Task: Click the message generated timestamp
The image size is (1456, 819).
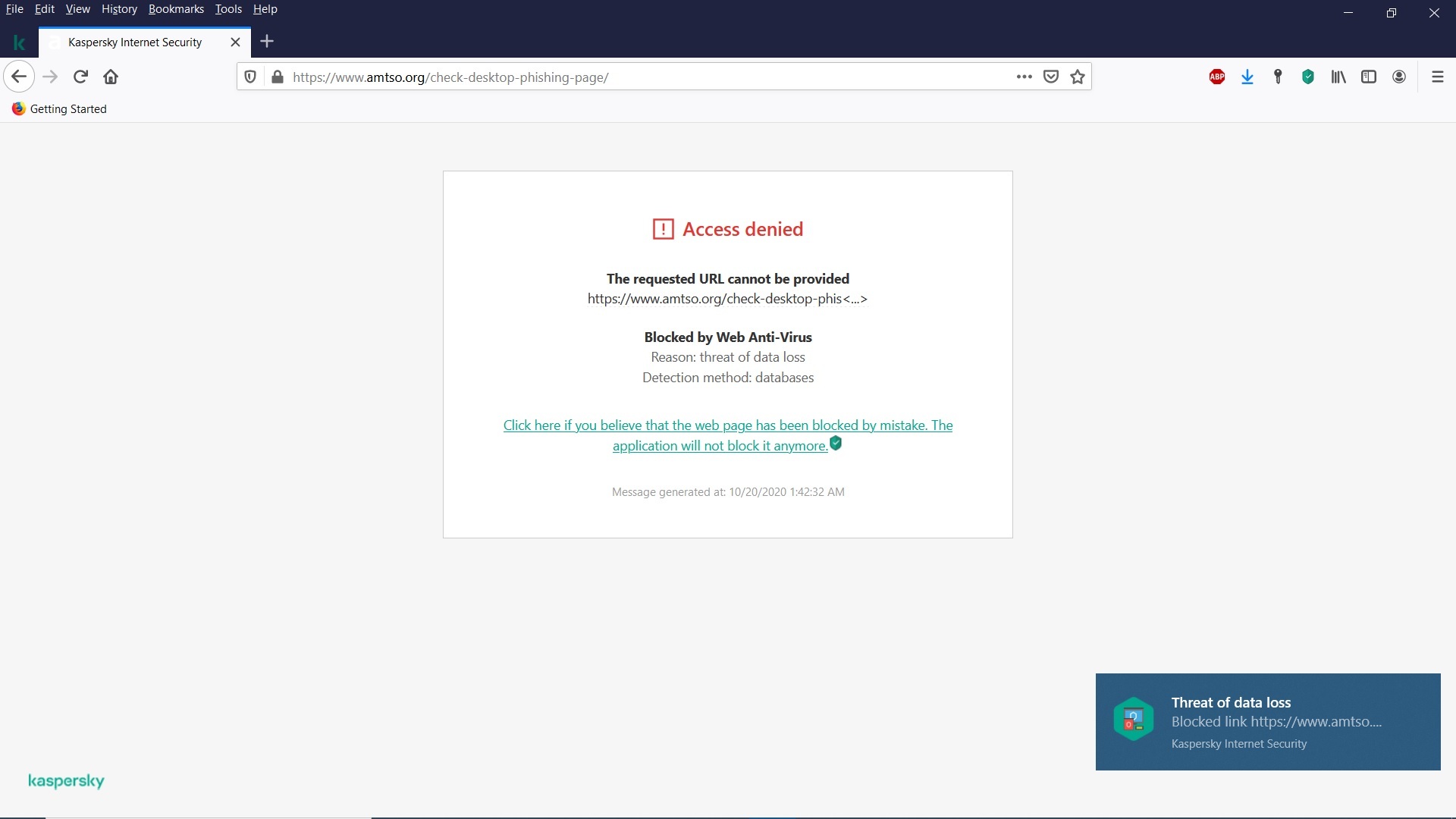Action: pos(728,492)
